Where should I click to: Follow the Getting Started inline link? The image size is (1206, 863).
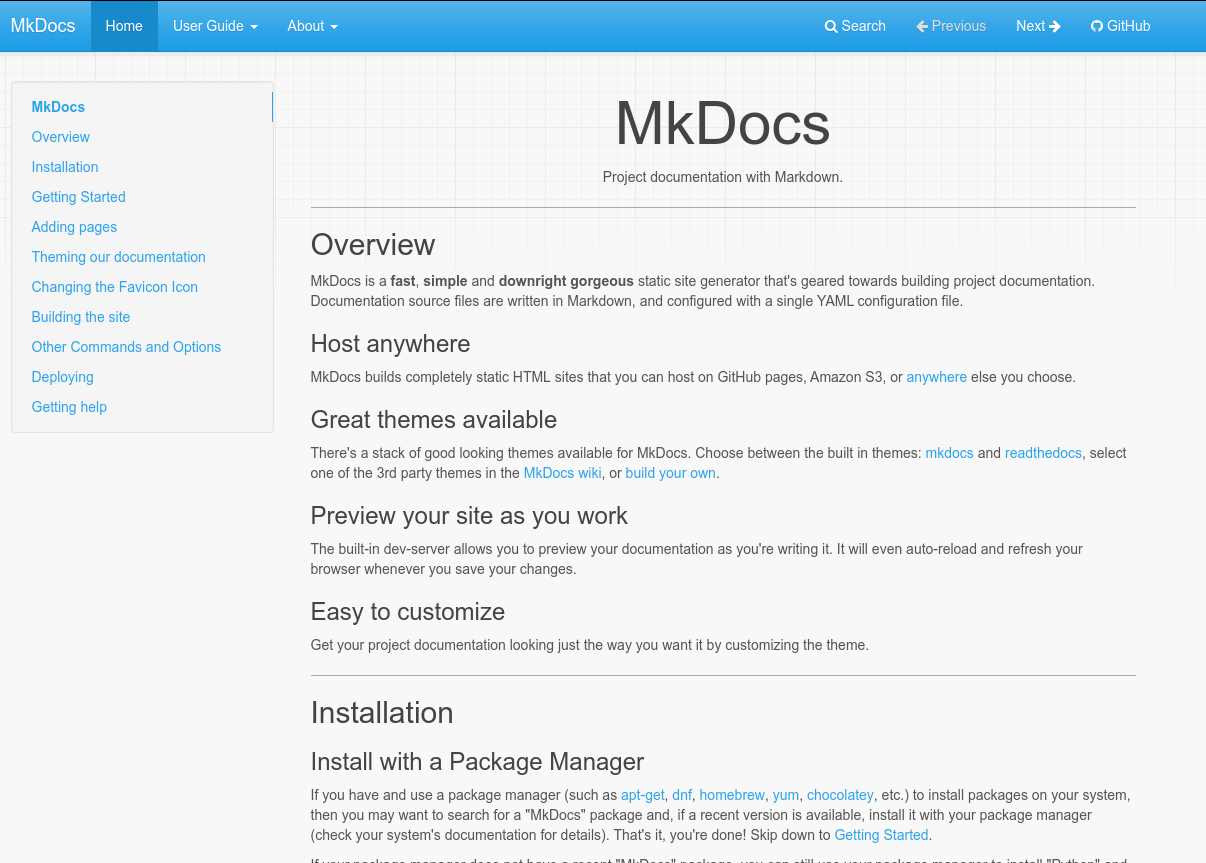(x=882, y=835)
